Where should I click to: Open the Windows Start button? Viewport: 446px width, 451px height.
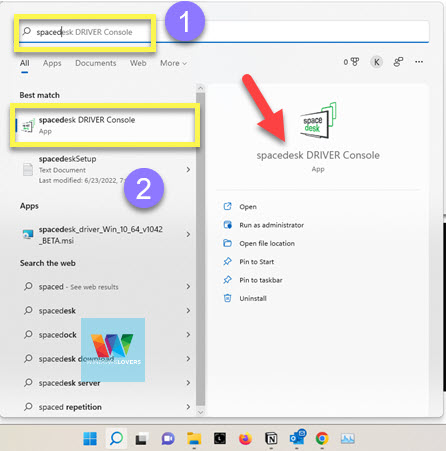coord(90,438)
